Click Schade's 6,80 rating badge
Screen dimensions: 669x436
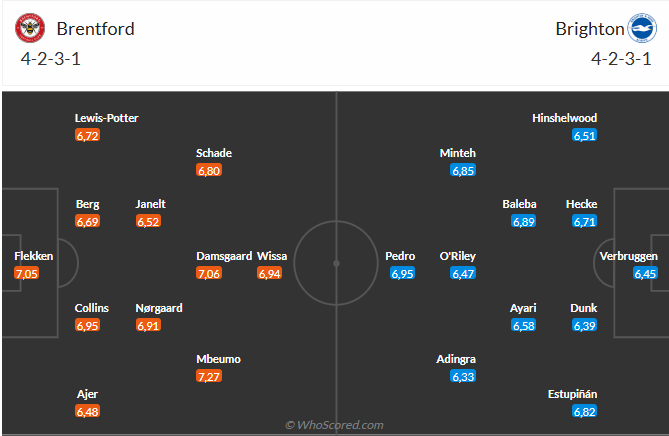[x=209, y=171]
